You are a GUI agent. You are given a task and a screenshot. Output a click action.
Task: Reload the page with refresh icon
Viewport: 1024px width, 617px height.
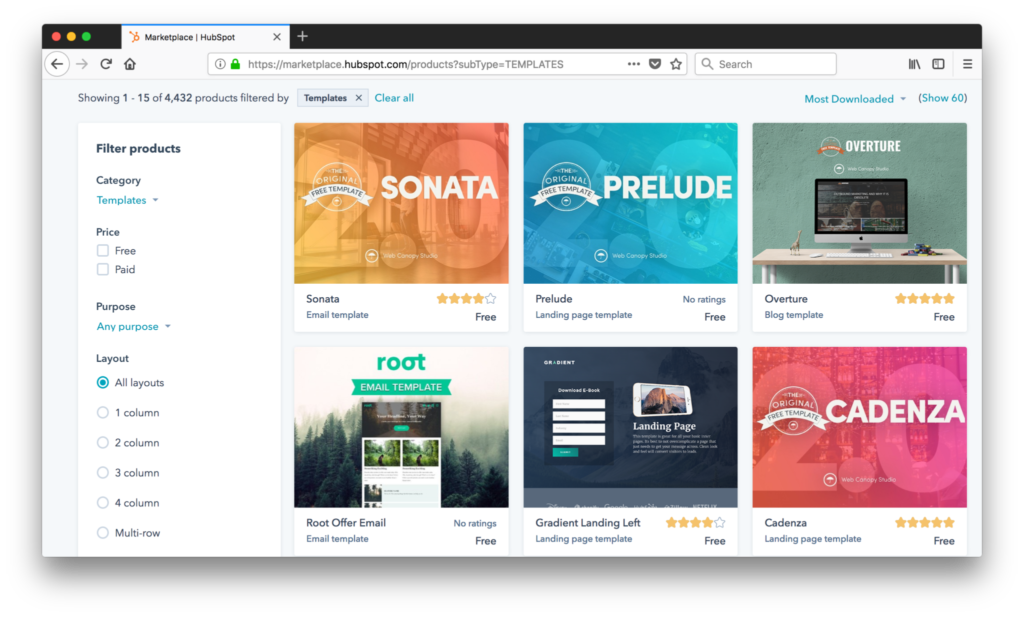coord(106,64)
